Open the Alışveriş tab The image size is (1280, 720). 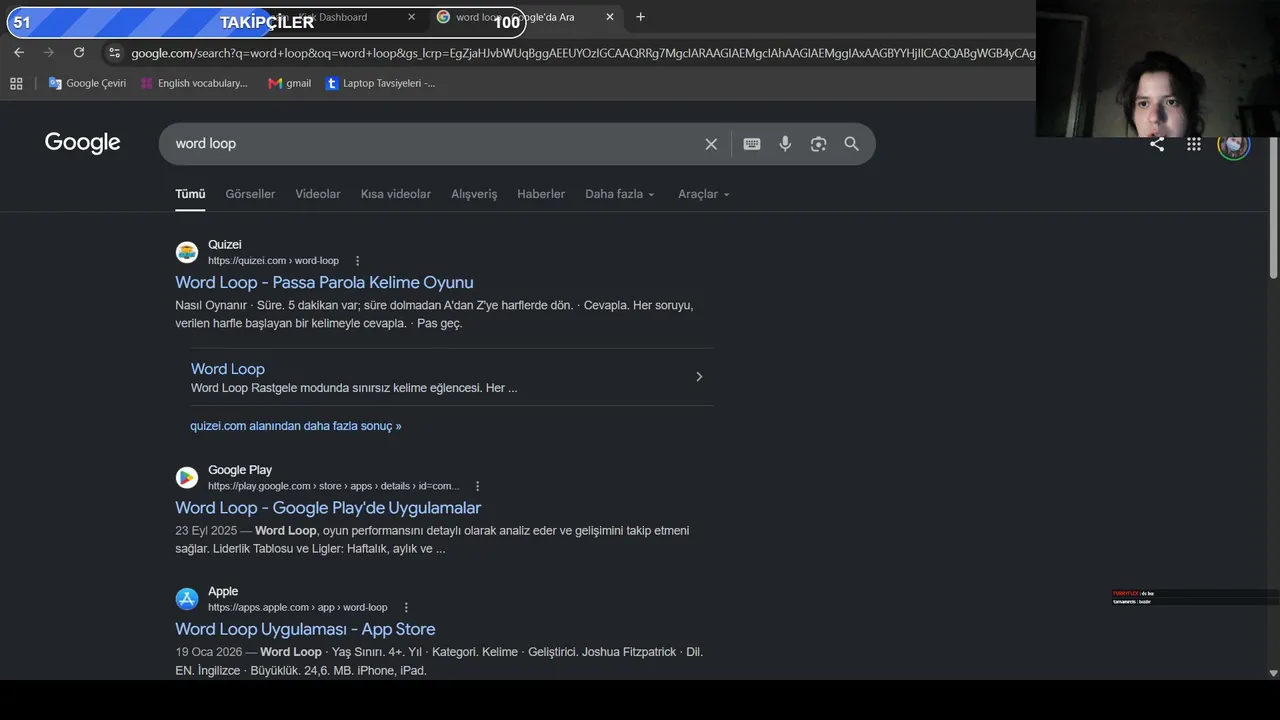point(474,194)
